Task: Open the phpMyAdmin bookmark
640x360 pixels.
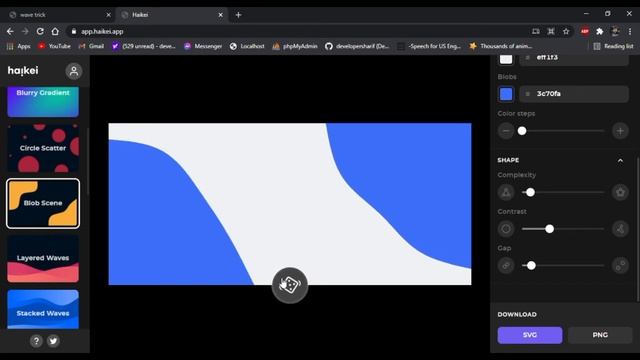Action: [x=295, y=46]
